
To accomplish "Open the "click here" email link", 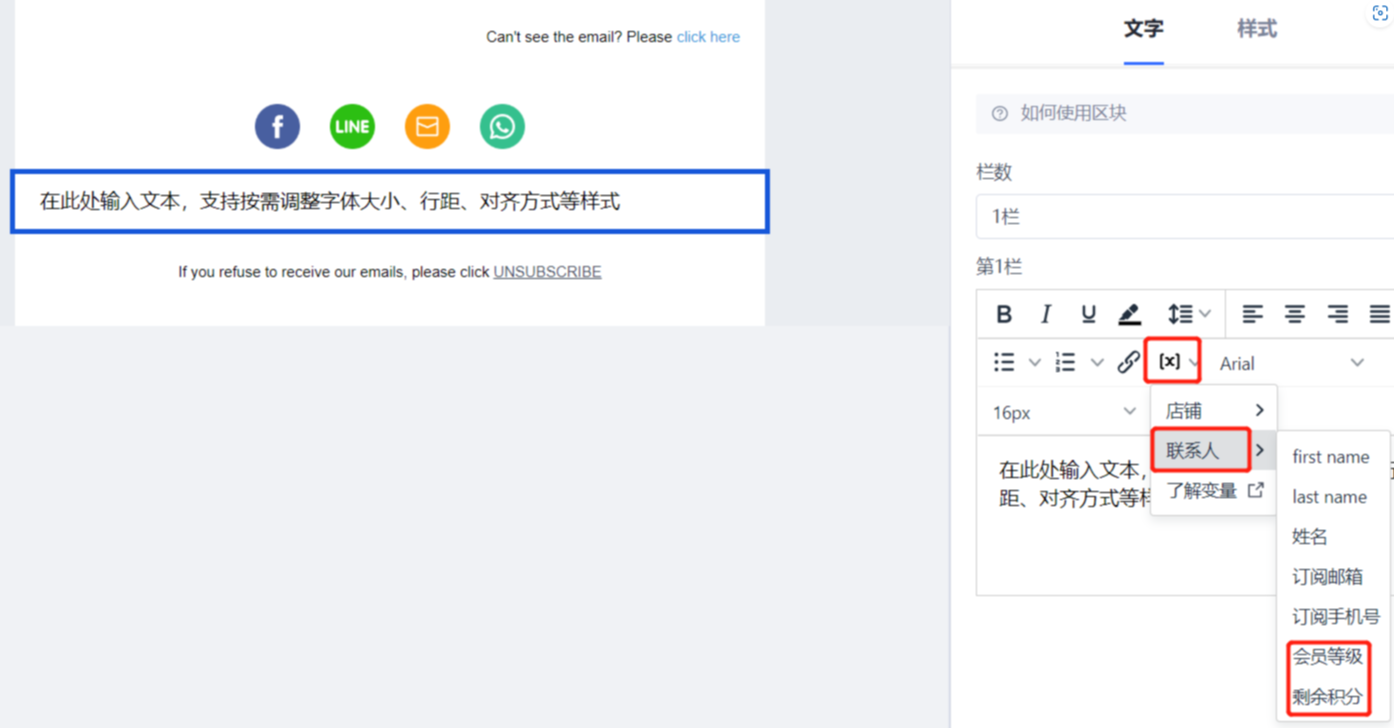I will pyautogui.click(x=708, y=37).
